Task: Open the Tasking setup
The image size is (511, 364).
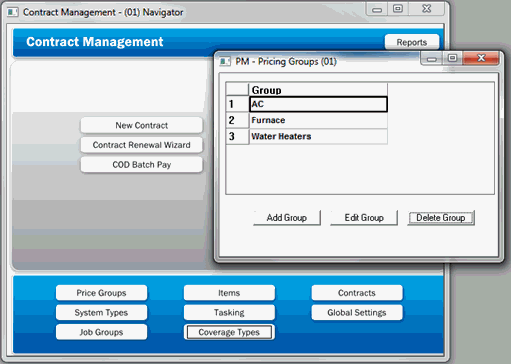Action: click(x=229, y=312)
